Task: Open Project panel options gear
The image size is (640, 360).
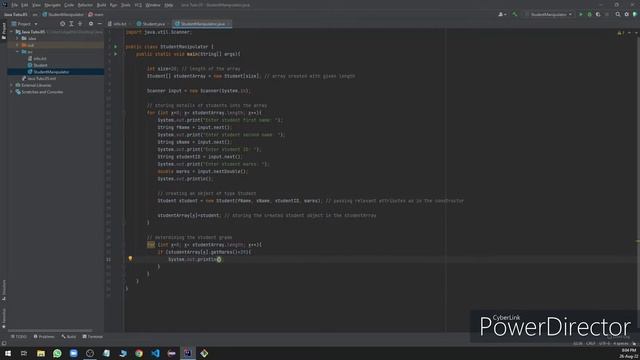Action: (91, 24)
